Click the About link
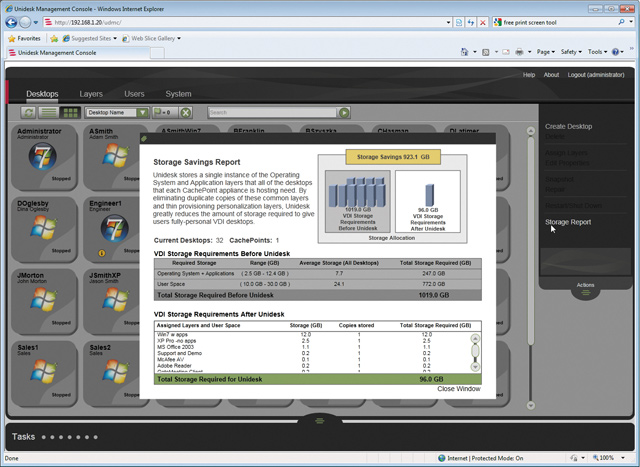 (551, 75)
